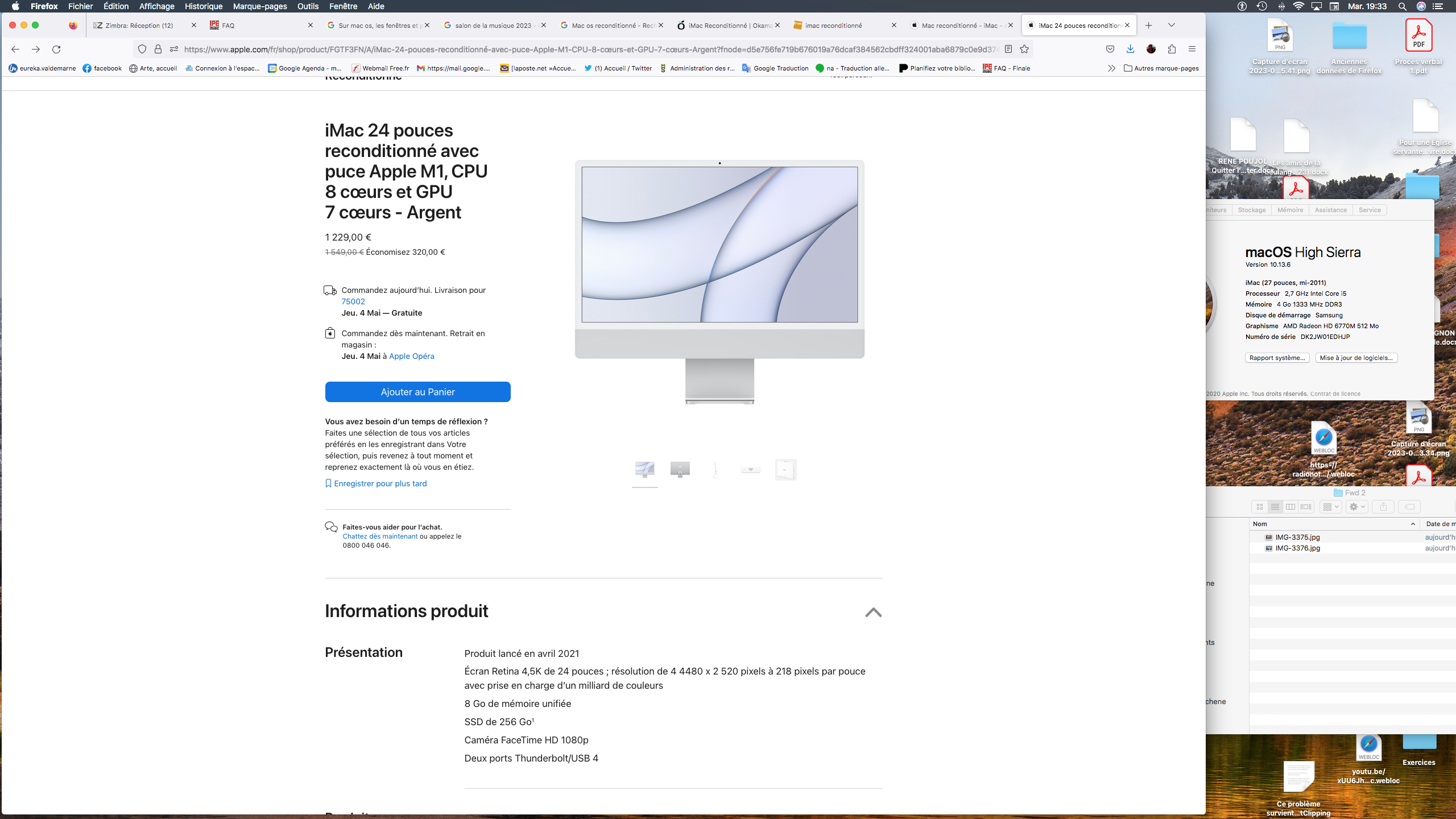This screenshot has width=1456, height=819.
Task: Open the Historique menu
Action: 203,6
